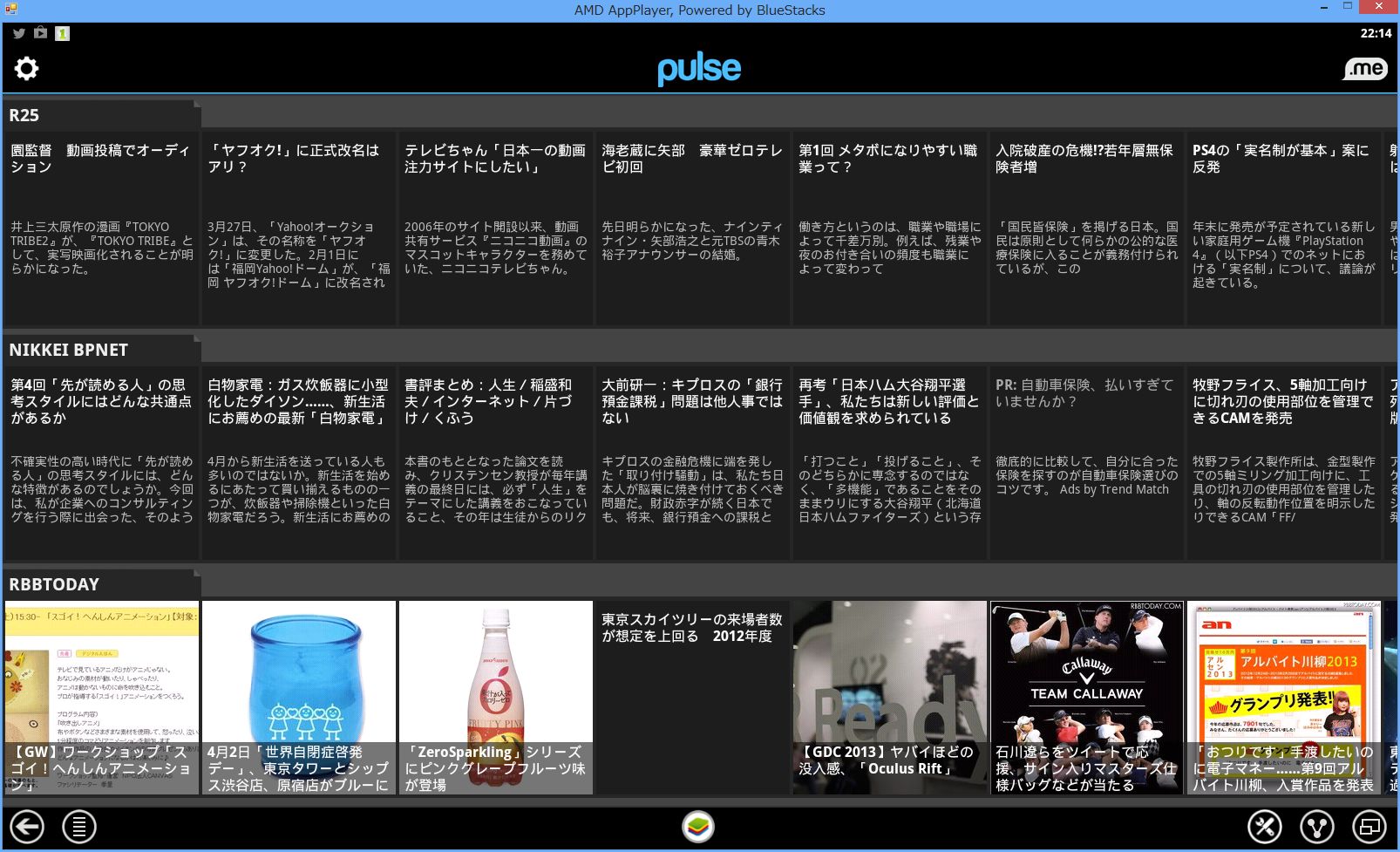Open the GDC 2013 Oculus Rift story
The height and width of the screenshot is (852, 1400).
click(x=890, y=698)
